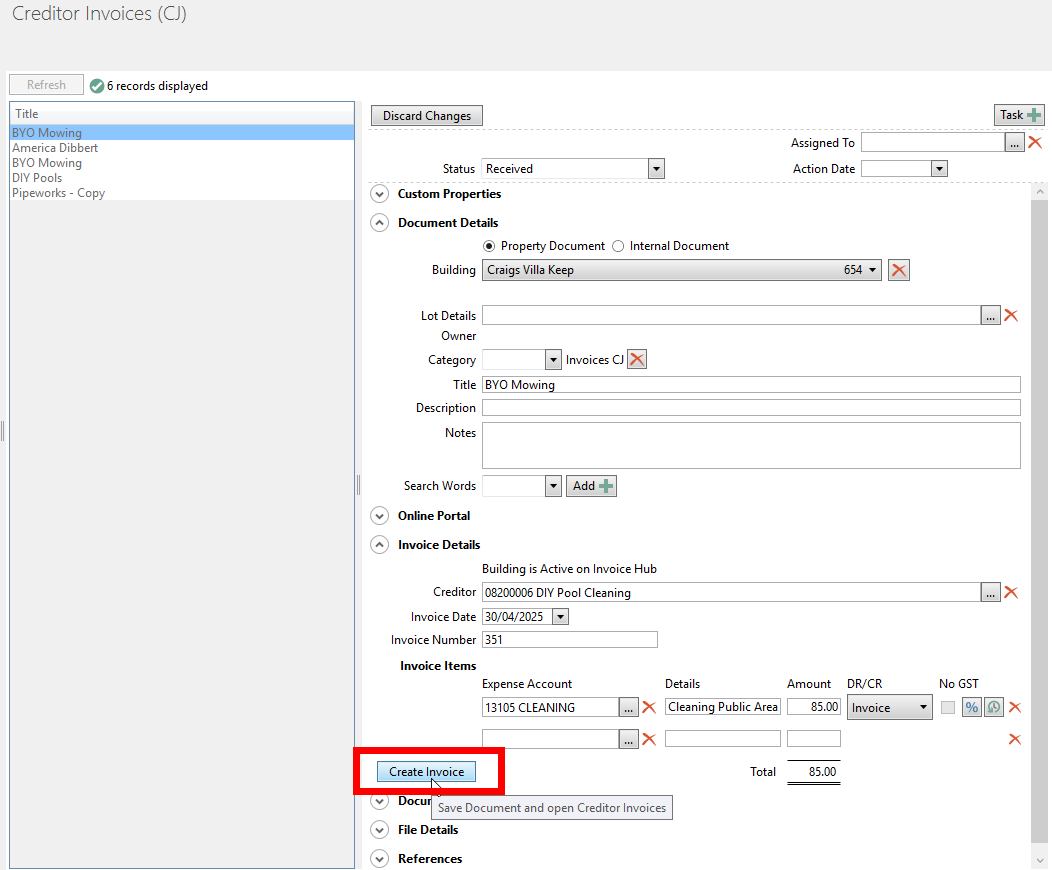Click into the Invoice Number field
The width and height of the screenshot is (1052, 870).
[569, 640]
